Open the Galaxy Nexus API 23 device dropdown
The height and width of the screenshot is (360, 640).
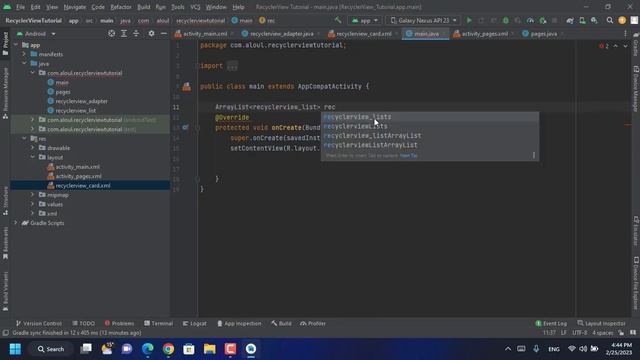[423, 20]
